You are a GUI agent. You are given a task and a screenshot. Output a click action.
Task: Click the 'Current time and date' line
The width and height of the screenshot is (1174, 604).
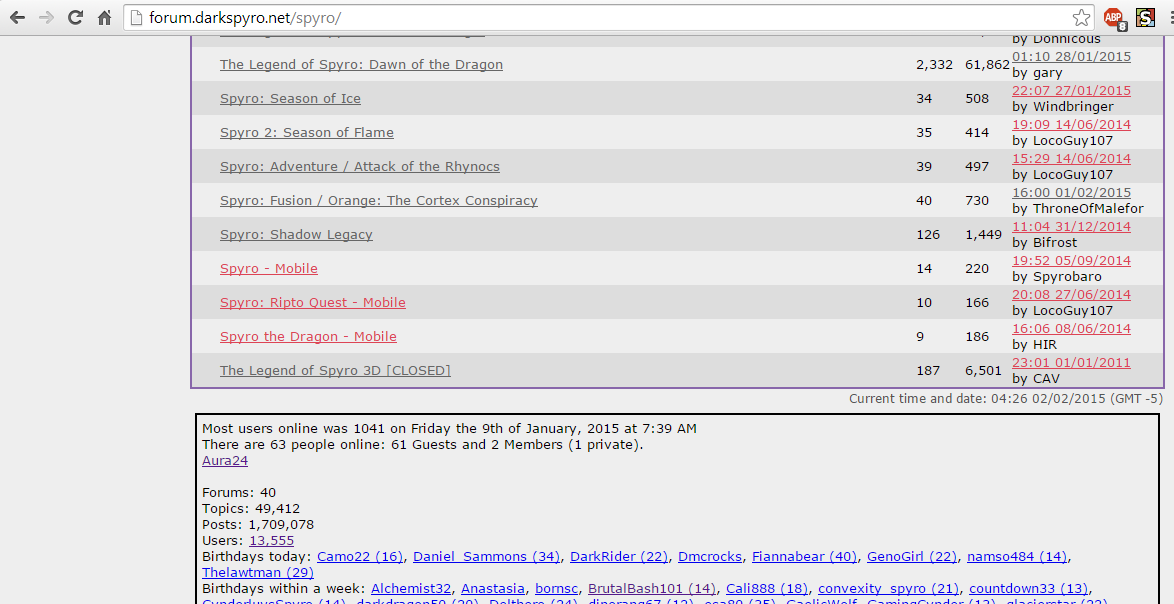click(x=1006, y=399)
